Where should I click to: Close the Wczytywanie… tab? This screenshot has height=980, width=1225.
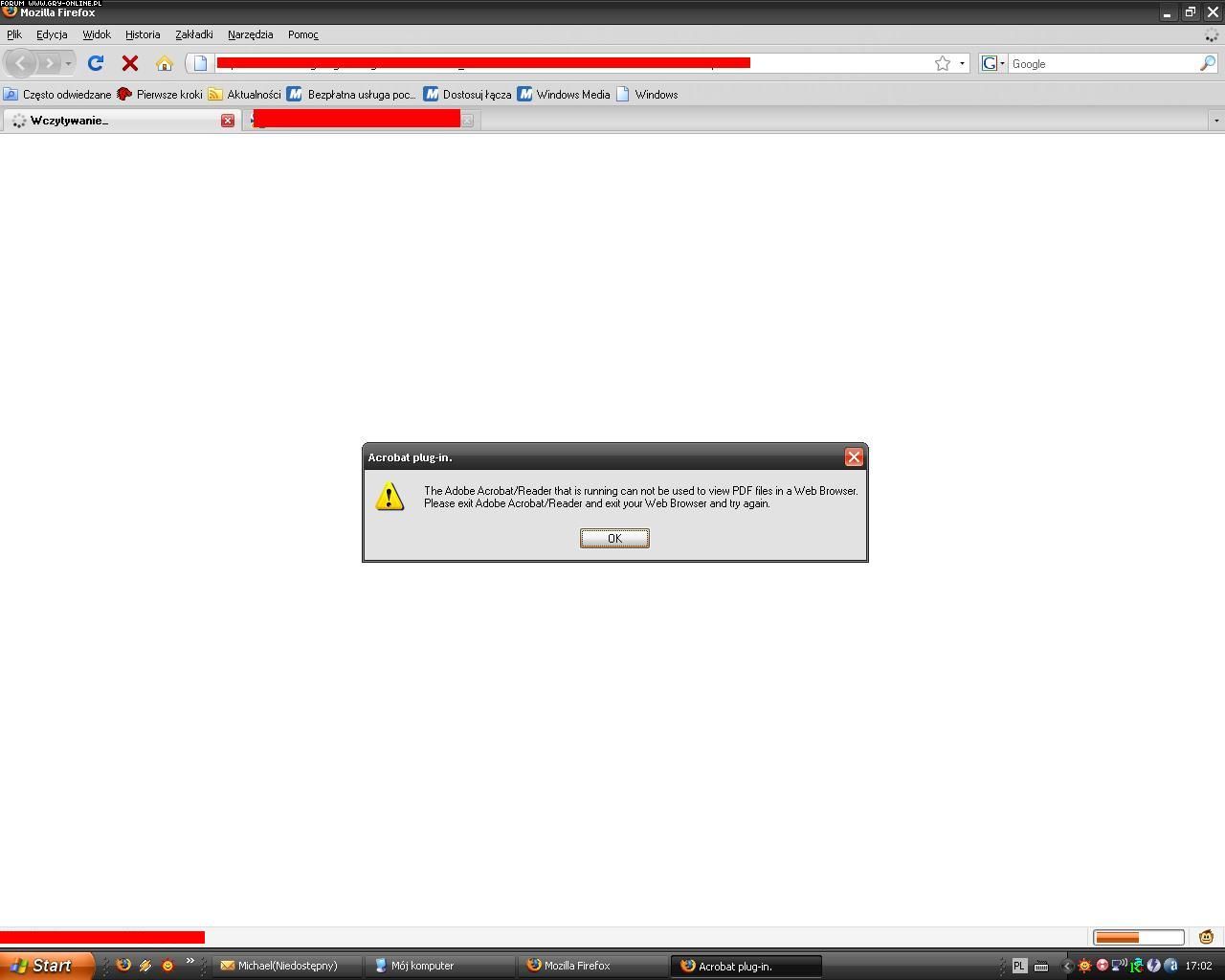point(228,121)
